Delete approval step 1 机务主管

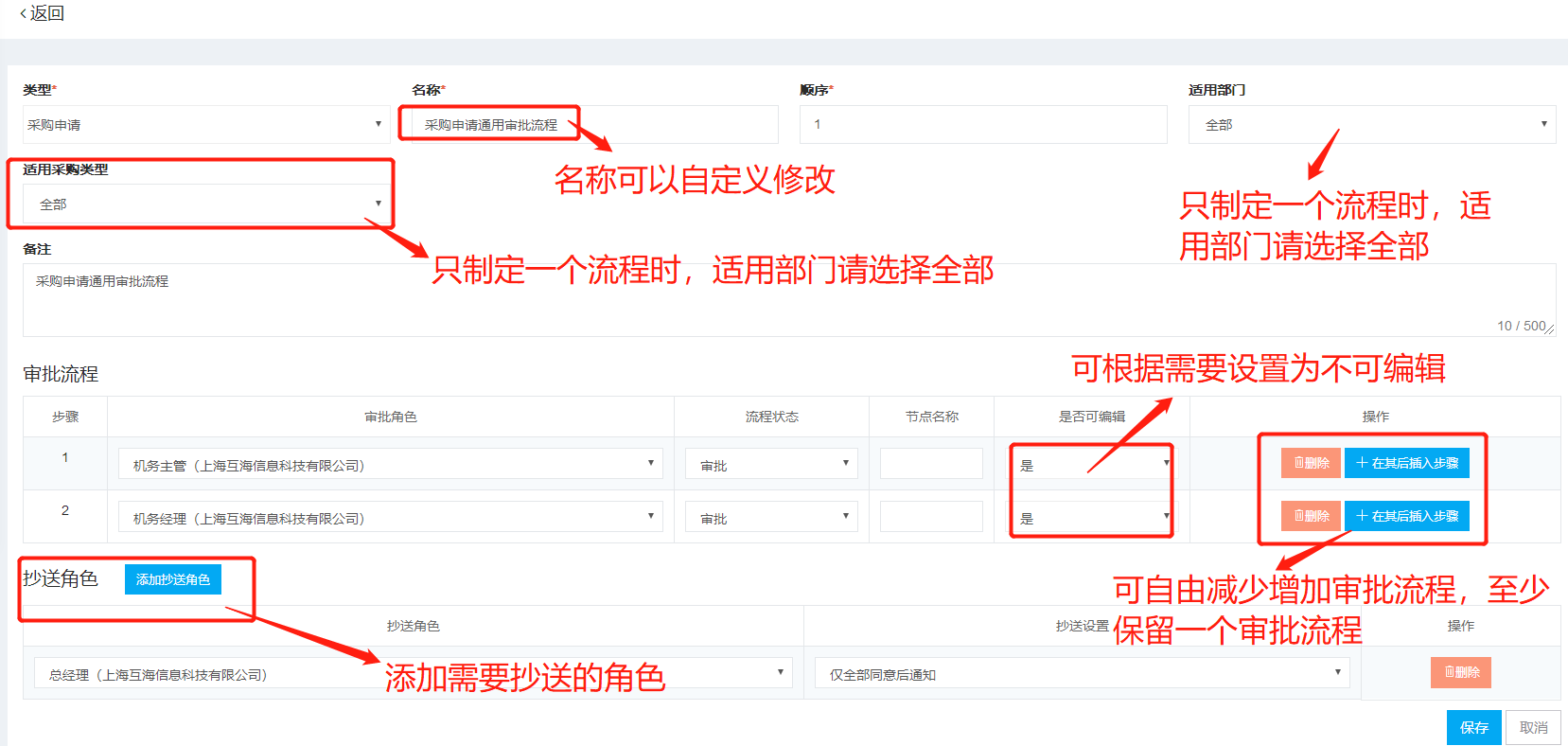point(1311,463)
